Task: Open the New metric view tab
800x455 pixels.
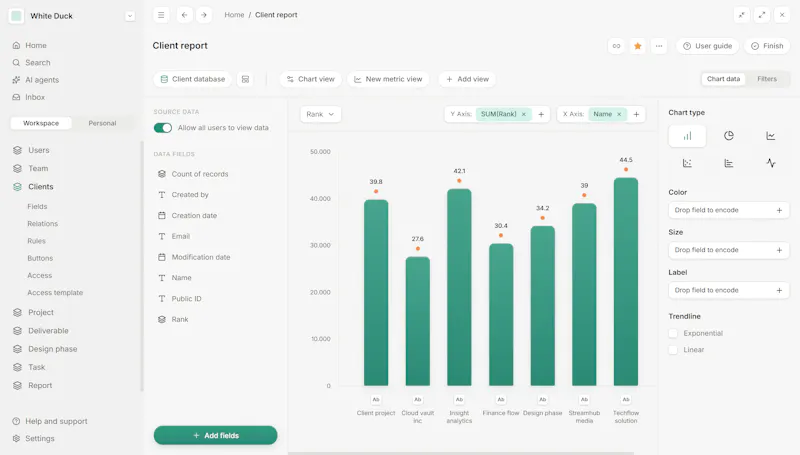Action: click(388, 79)
